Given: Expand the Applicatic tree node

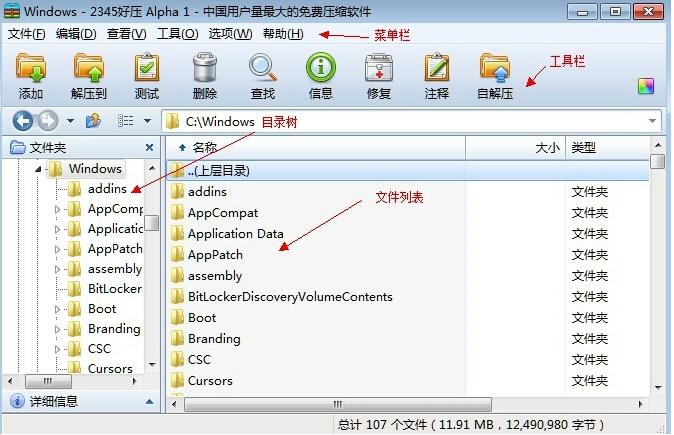Looking at the screenshot, I should 57,230.
